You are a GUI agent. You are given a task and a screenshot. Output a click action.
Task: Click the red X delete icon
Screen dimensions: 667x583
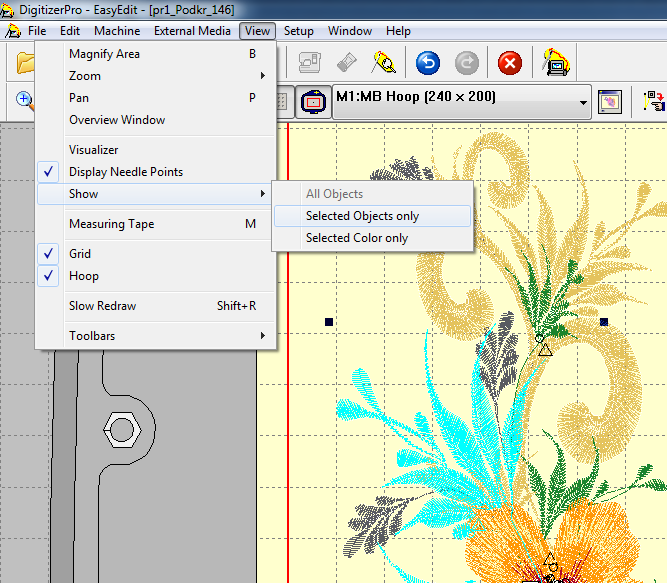click(510, 64)
